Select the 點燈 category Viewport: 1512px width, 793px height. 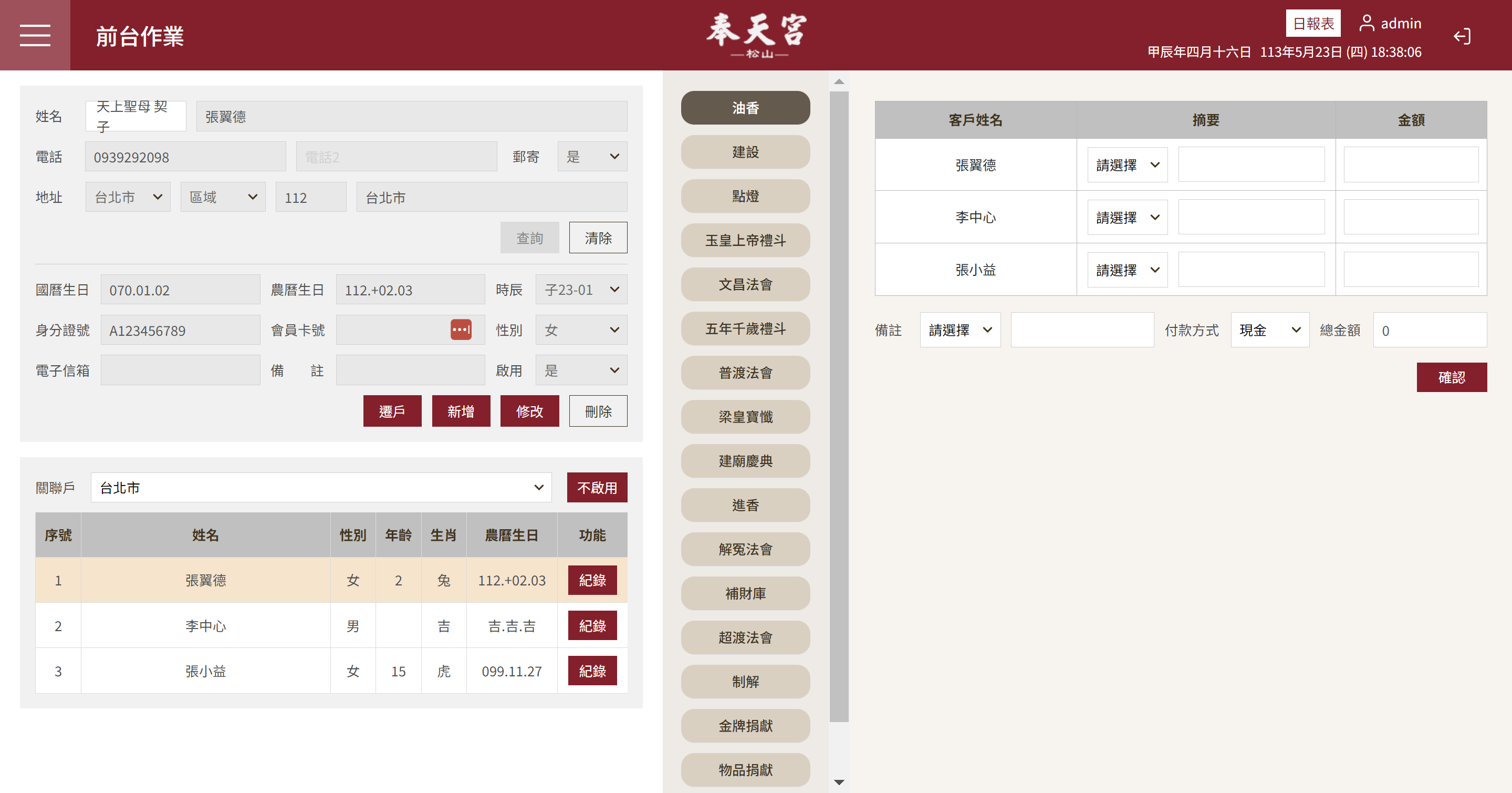745,196
